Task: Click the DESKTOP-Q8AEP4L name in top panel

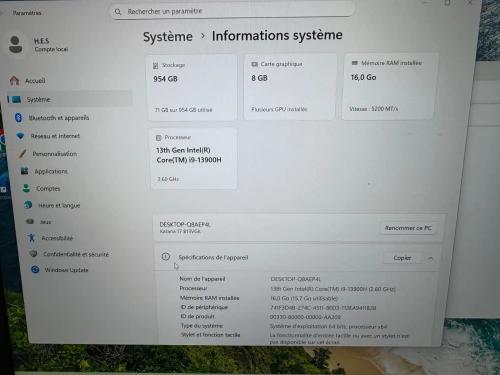Action: (185, 224)
